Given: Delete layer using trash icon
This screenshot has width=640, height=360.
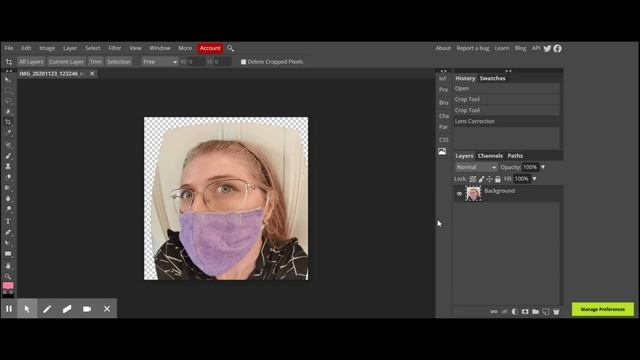Looking at the screenshot, I should point(556,312).
